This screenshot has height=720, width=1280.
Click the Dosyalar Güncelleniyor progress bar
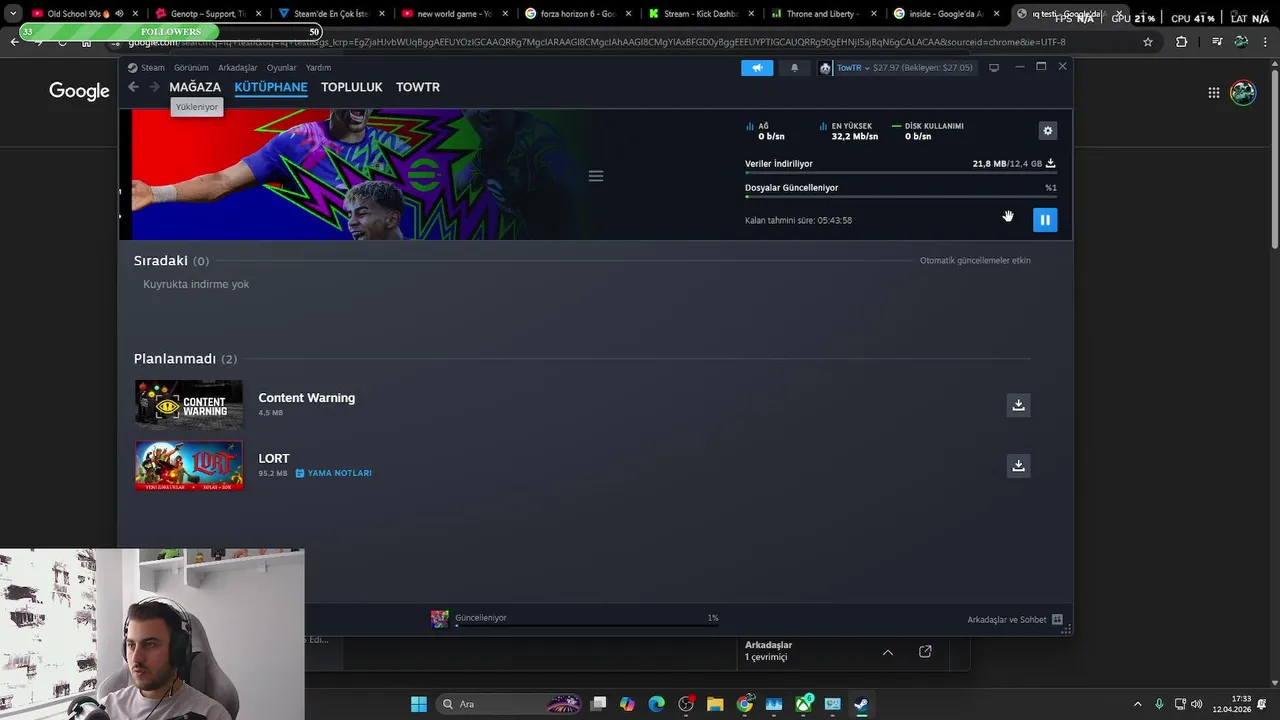pos(900,197)
